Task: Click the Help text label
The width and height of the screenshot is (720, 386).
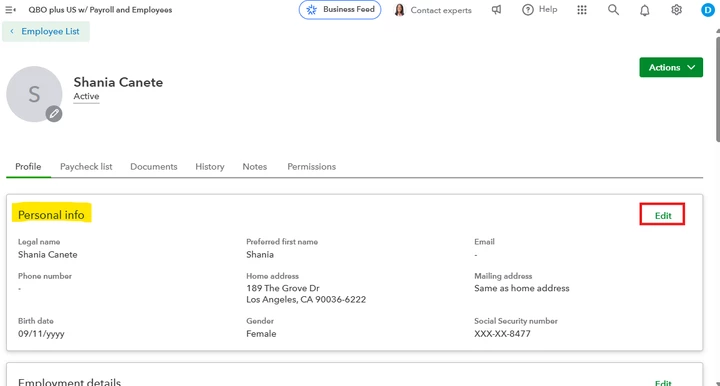Action: click(548, 9)
